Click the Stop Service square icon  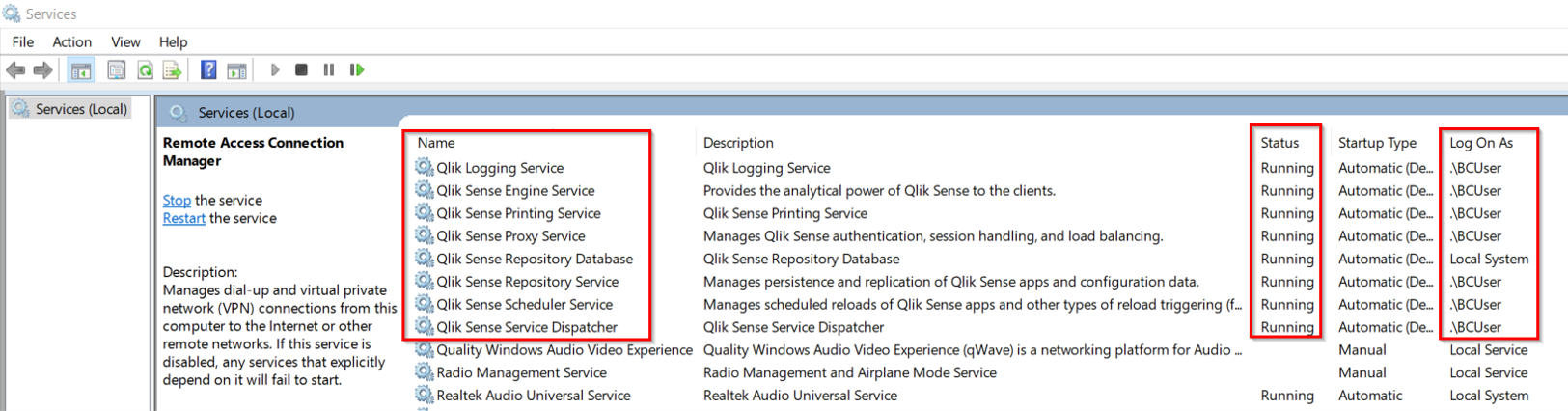(x=301, y=70)
